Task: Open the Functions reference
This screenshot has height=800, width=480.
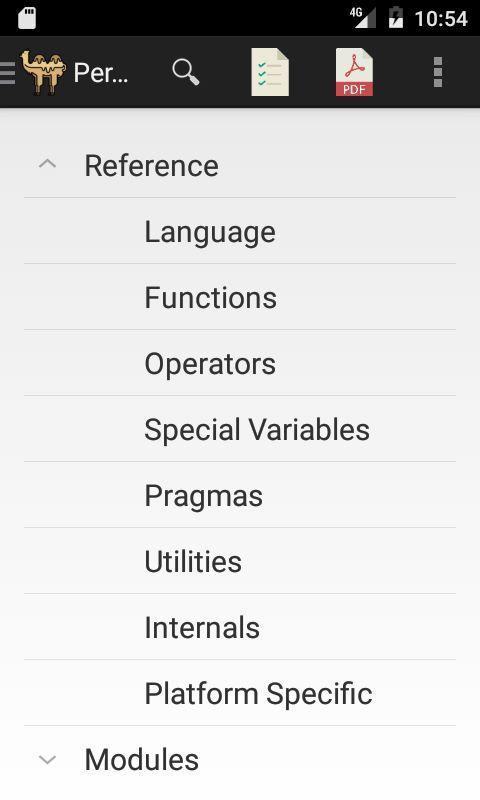Action: click(x=240, y=297)
